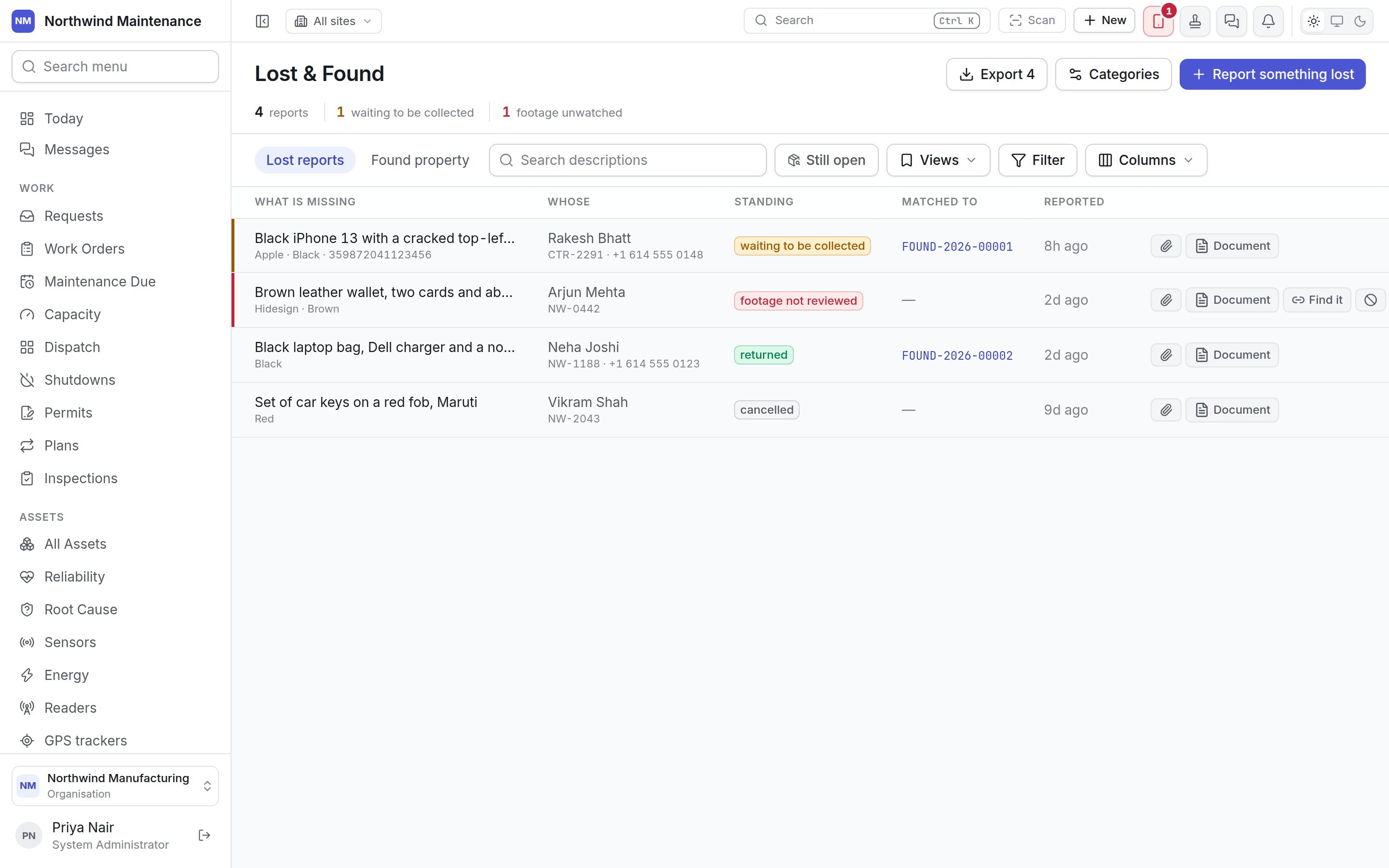This screenshot has width=1389, height=868.
Task: Open the FOUND-2026-00001 link
Action: tap(957, 246)
